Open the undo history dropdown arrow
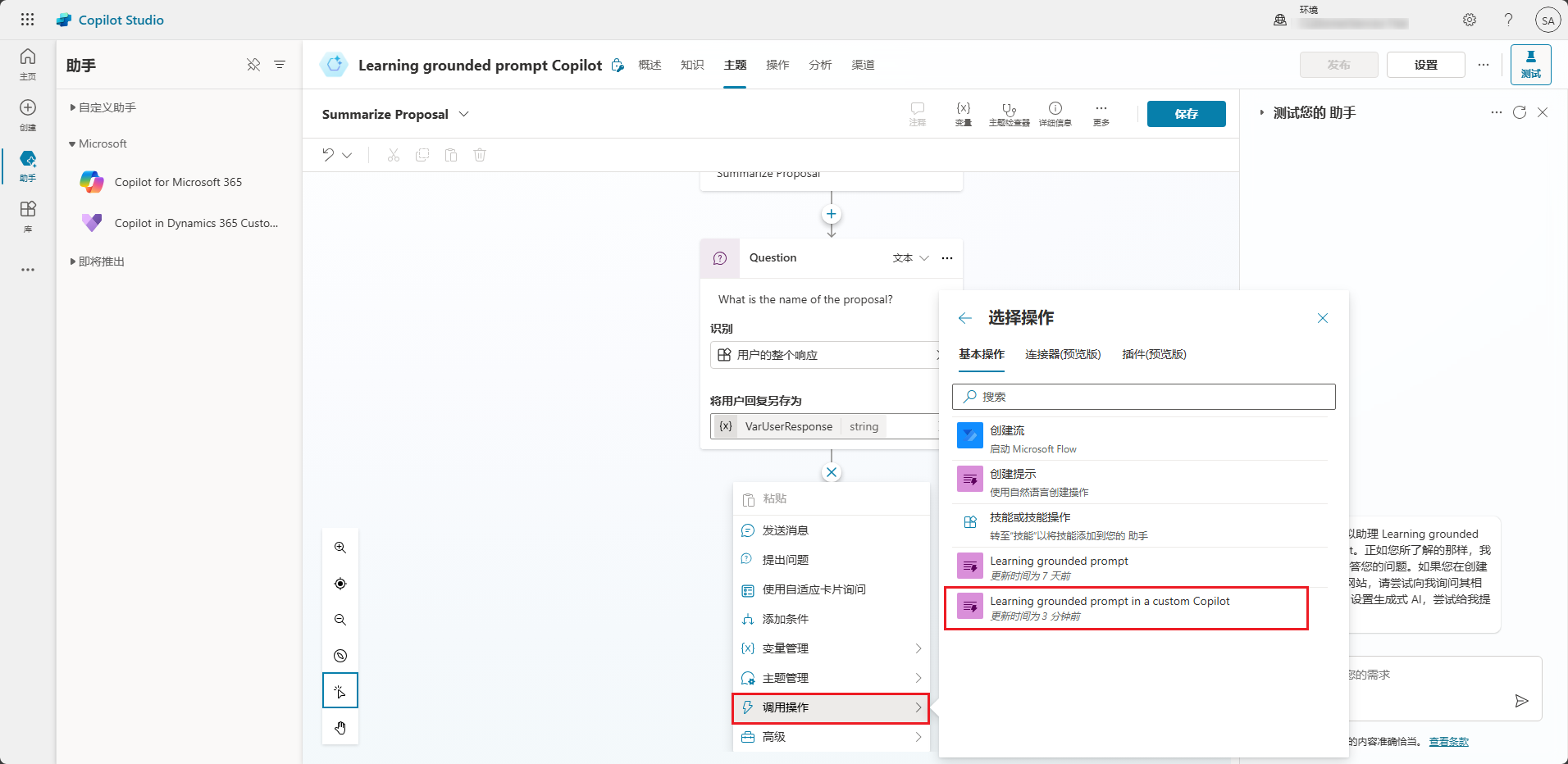 point(348,155)
